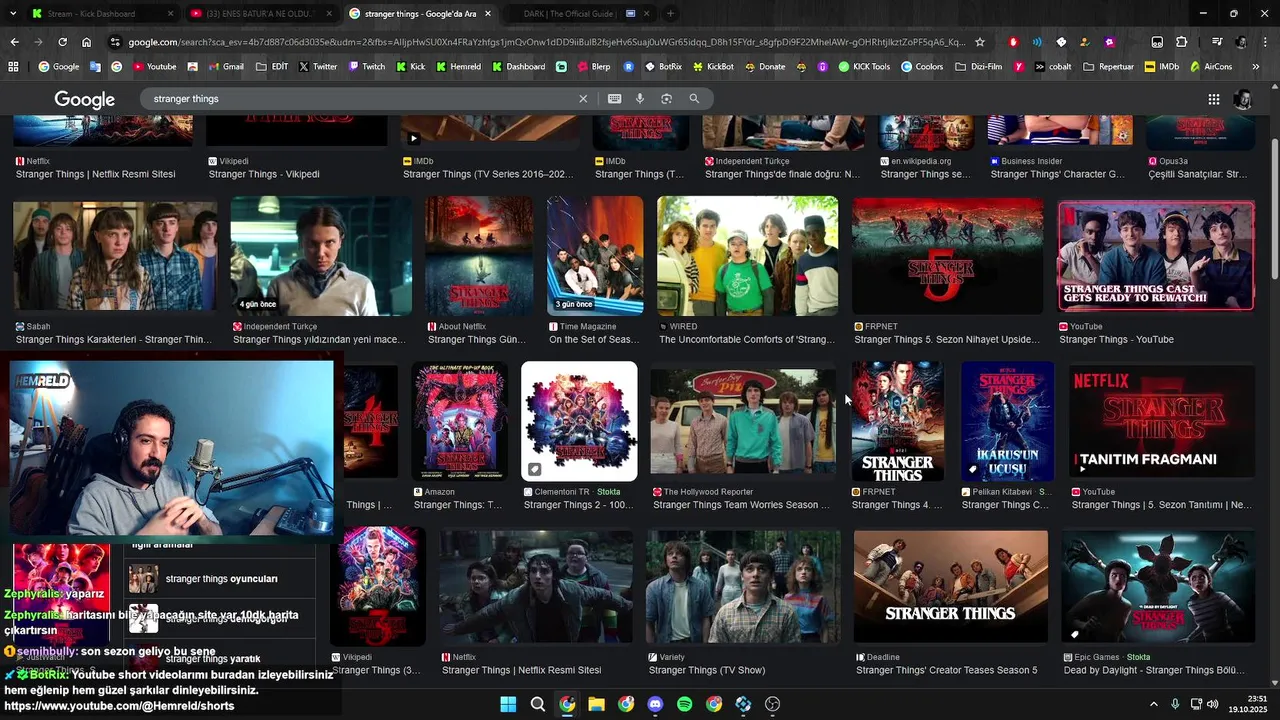
Task: Open the EDİT bookmarks folder
Action: [x=272, y=67]
